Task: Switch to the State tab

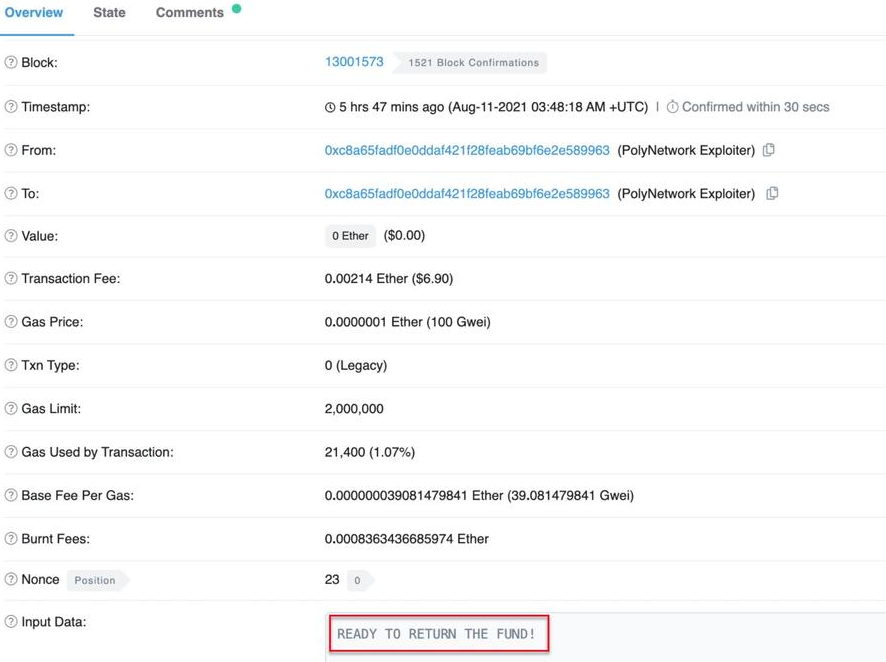Action: click(109, 12)
